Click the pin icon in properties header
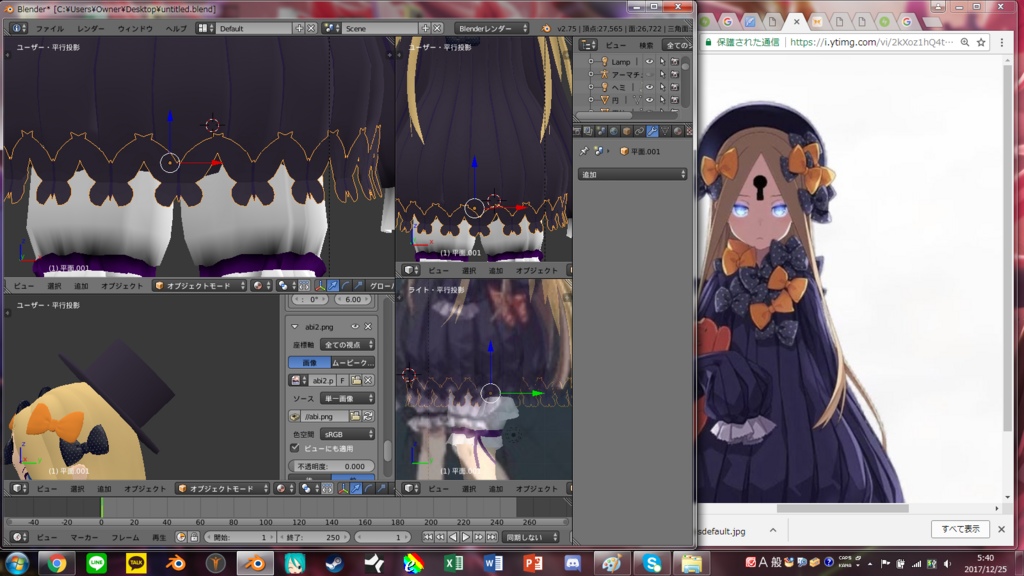The width and height of the screenshot is (1024, 576). pos(584,151)
